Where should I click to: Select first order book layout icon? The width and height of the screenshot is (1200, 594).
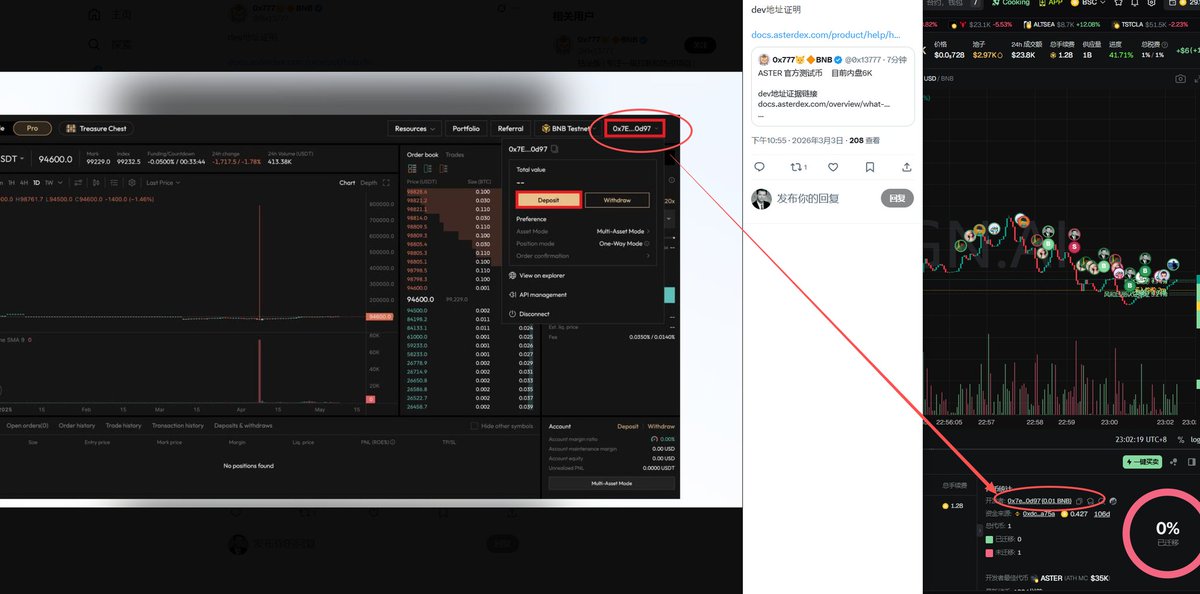[x=412, y=169]
